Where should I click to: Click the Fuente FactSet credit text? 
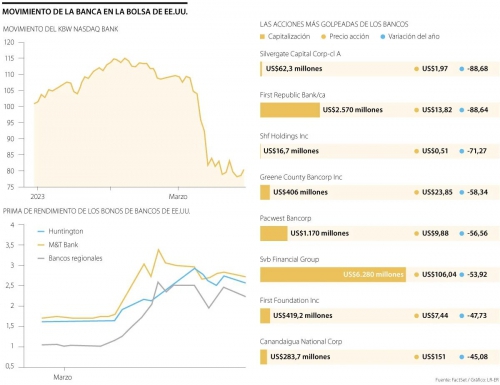click(467, 380)
